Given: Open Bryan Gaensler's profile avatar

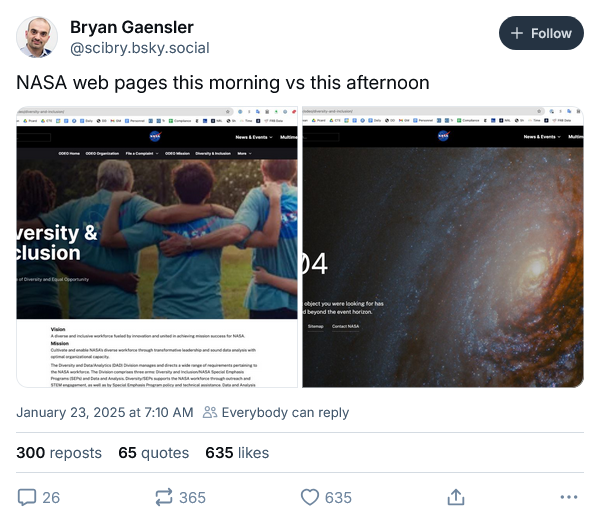Looking at the screenshot, I should (37, 37).
